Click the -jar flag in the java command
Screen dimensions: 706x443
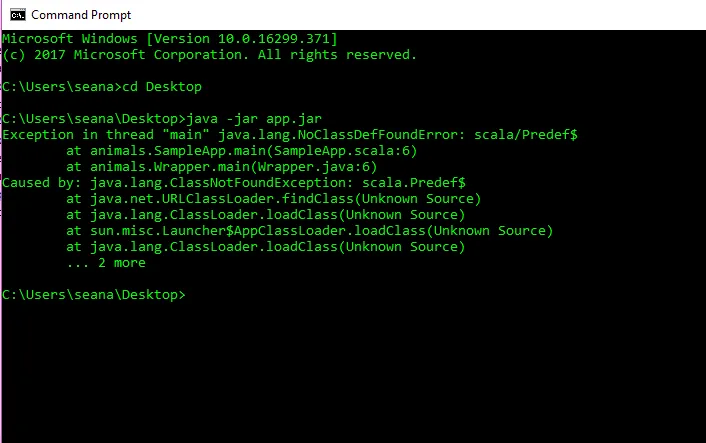242,119
